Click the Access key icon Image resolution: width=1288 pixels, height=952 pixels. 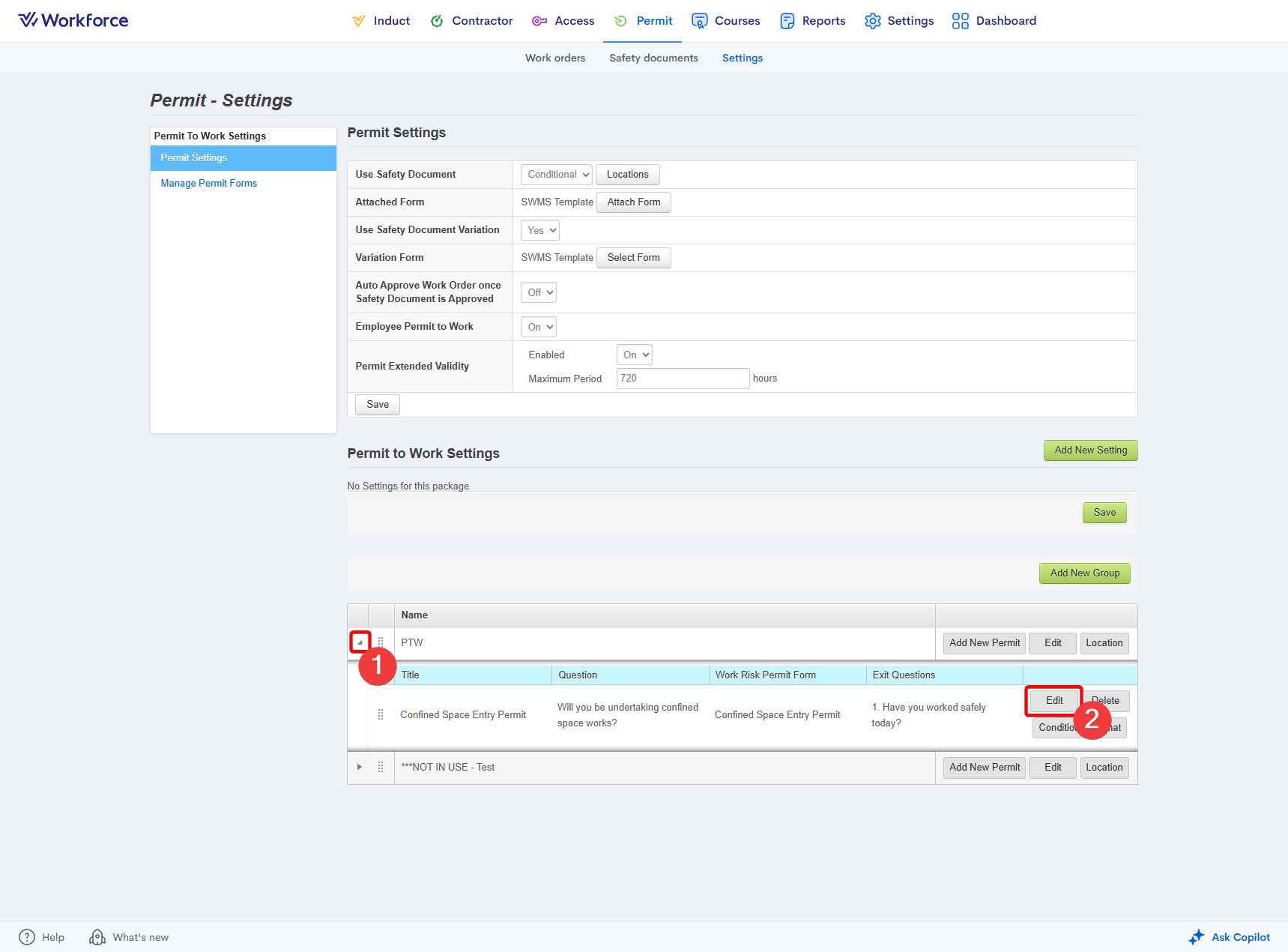(539, 21)
